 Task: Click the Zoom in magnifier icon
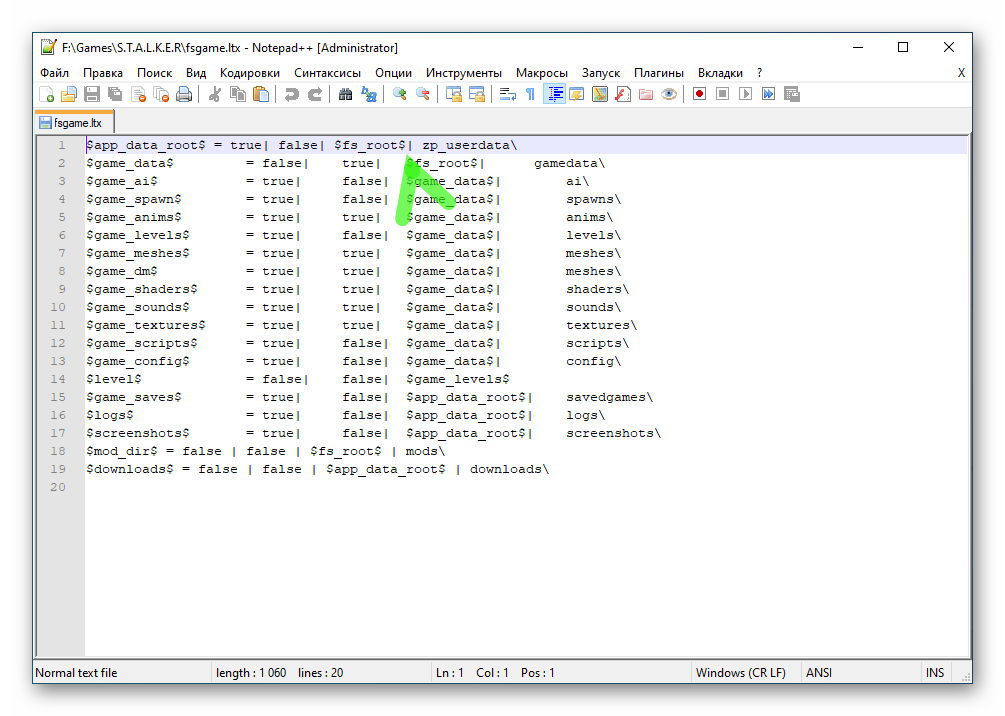(399, 94)
